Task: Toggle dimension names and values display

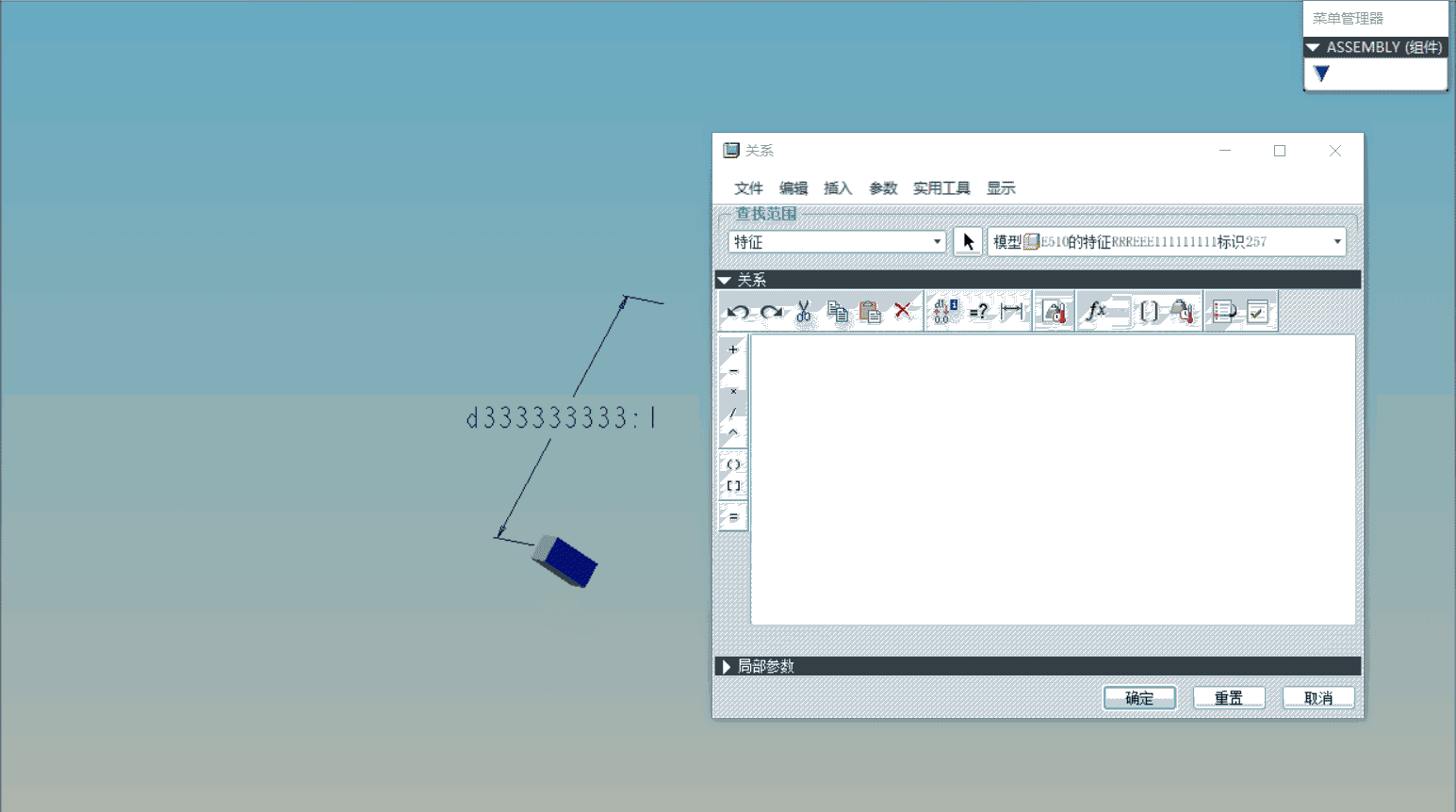Action: tap(944, 312)
